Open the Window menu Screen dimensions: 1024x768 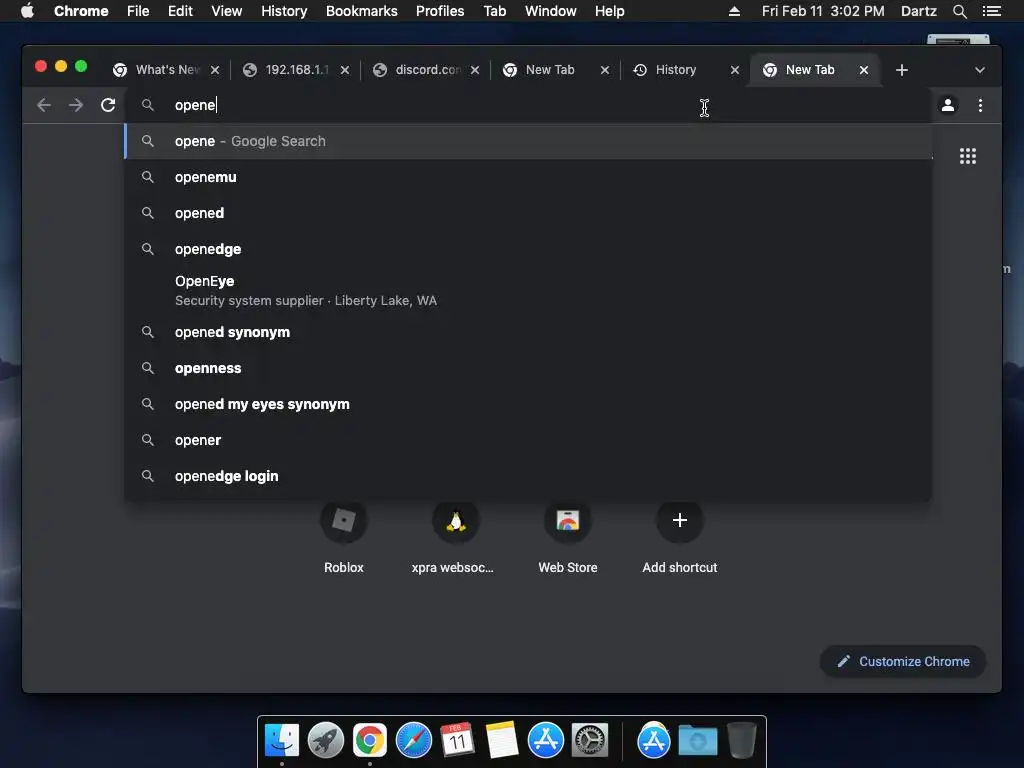551,11
